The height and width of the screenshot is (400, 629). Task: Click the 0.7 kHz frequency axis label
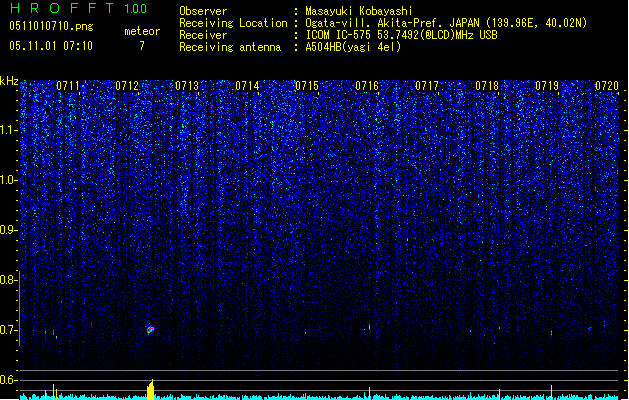(8, 330)
